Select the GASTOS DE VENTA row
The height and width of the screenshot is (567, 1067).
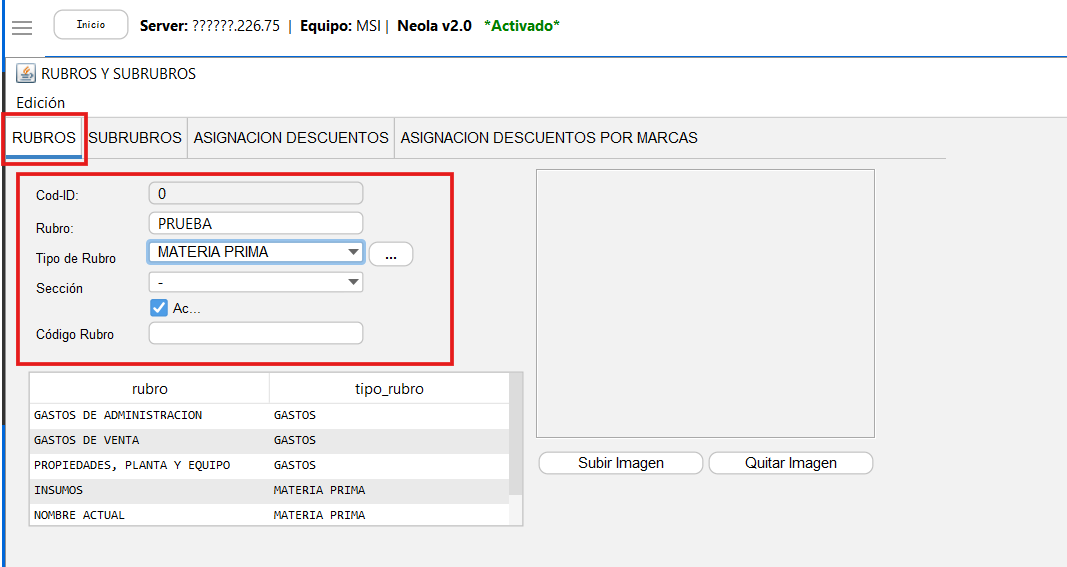[150, 440]
